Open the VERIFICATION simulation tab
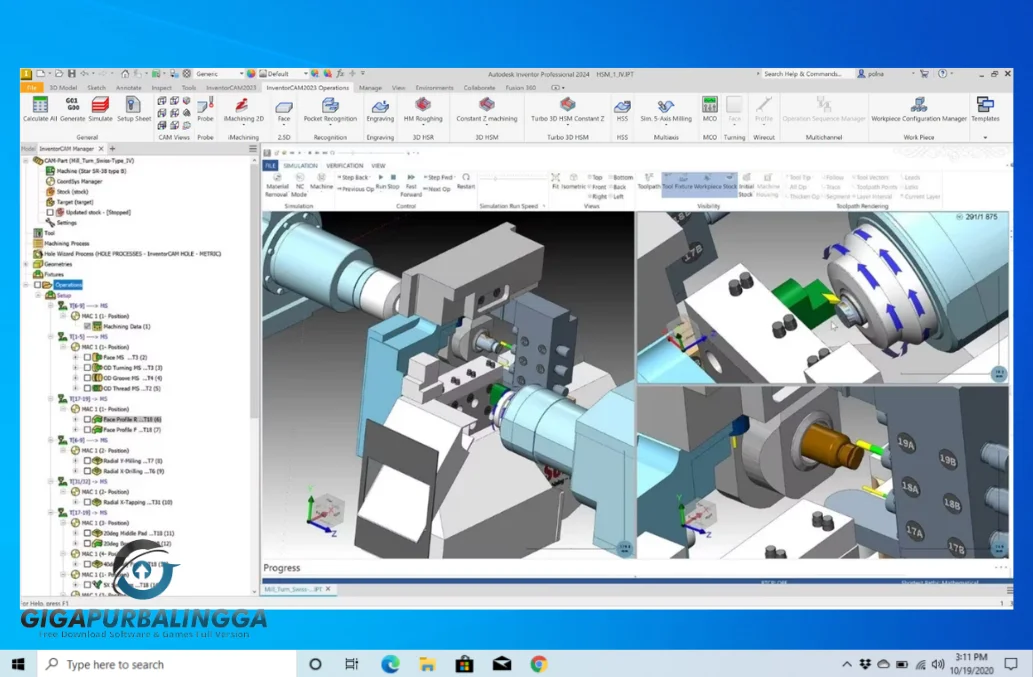Viewport: 1033px width, 677px height. click(345, 165)
